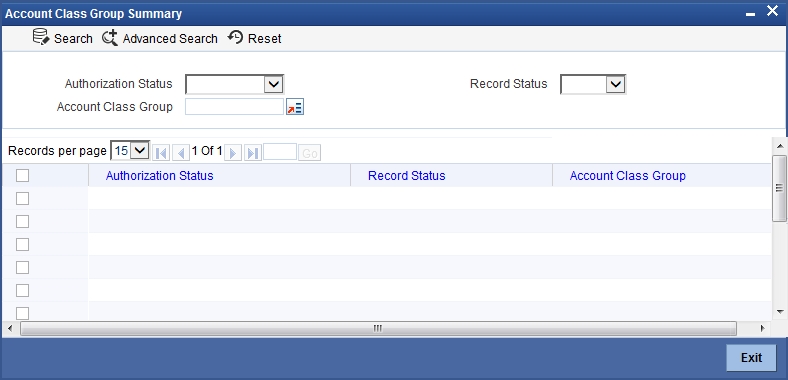Open Account Class Group lookup list icon
The width and height of the screenshot is (788, 380).
click(295, 107)
